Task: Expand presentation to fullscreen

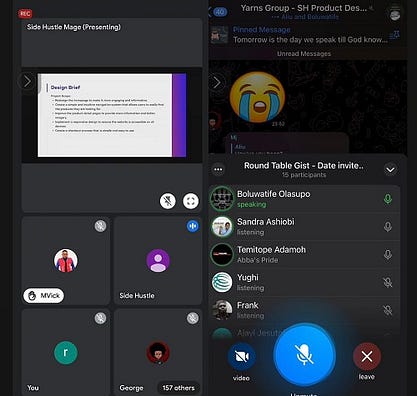Action: [x=191, y=201]
